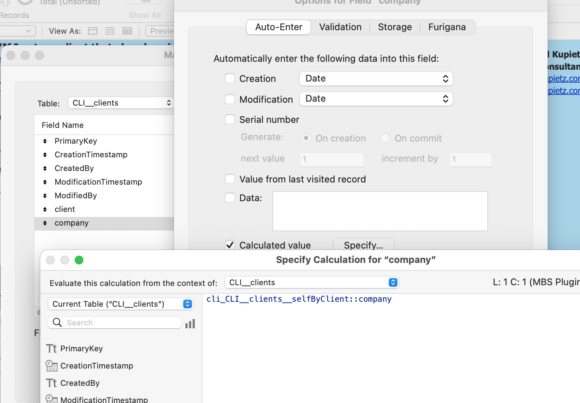The image size is (580, 403).
Task: Open the Creation Date dropdown
Action: coord(376,78)
